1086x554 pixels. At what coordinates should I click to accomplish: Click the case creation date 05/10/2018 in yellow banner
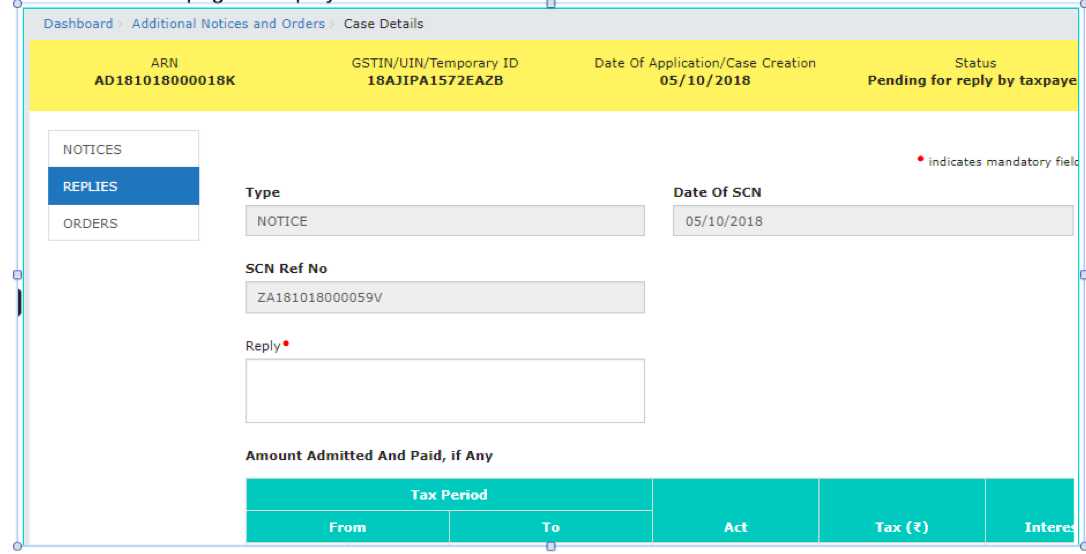(x=705, y=80)
